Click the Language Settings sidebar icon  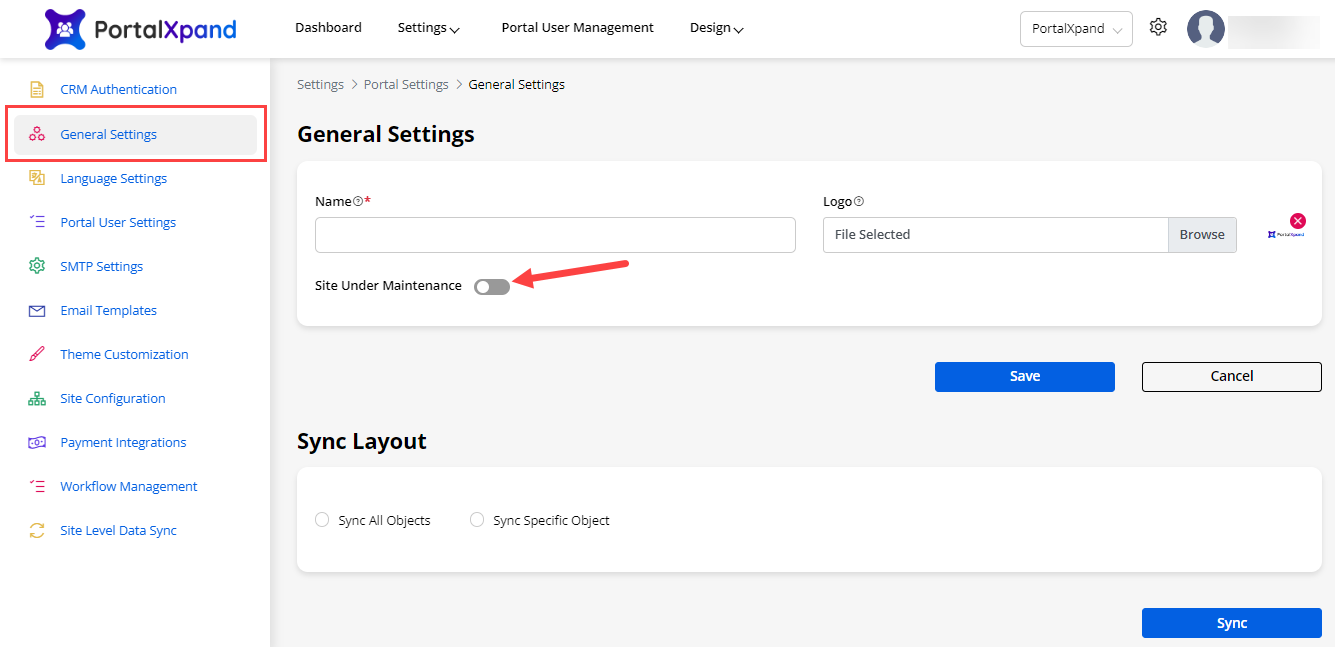coord(37,178)
